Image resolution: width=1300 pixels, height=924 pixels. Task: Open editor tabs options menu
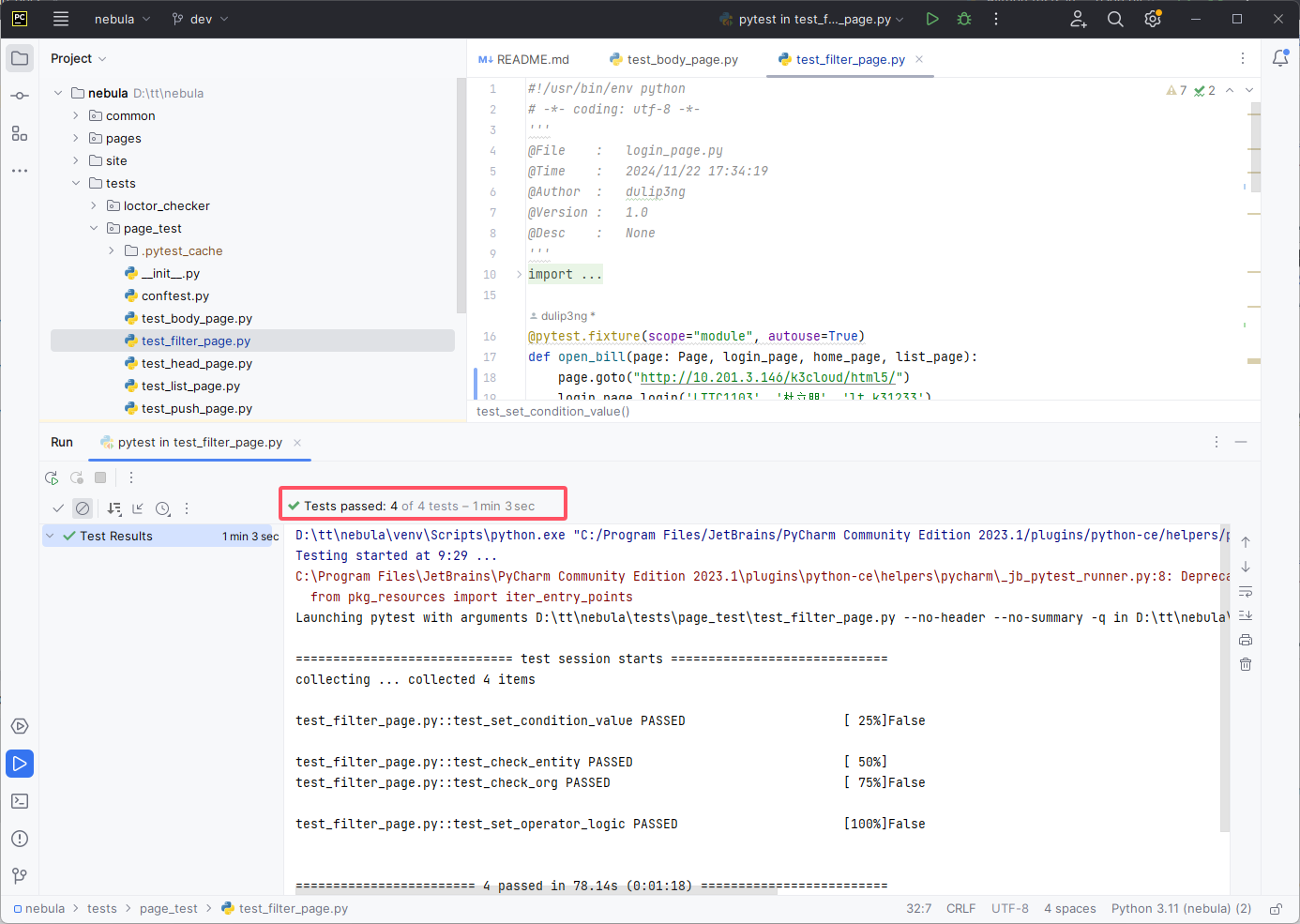tap(1243, 58)
